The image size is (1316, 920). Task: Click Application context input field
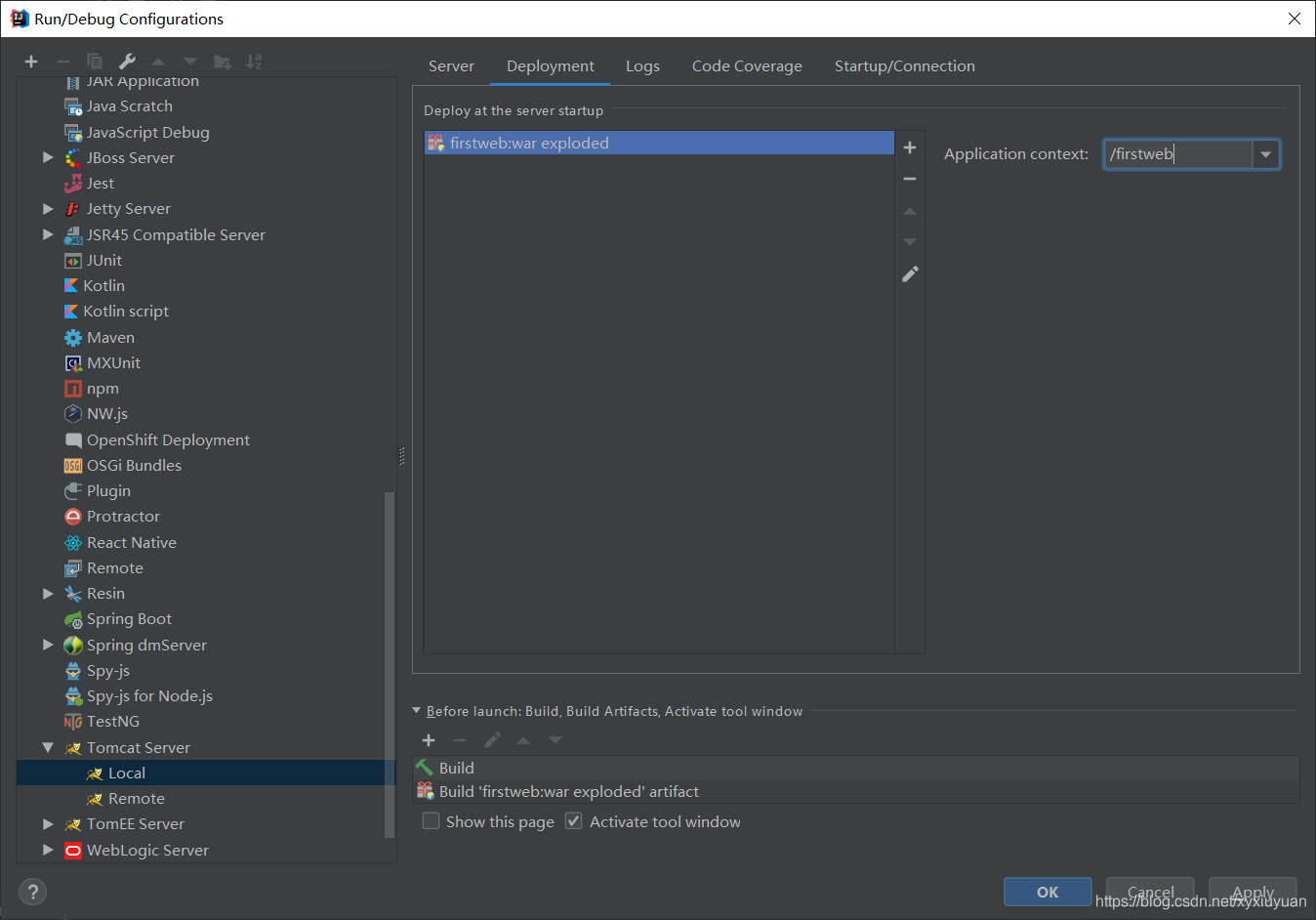1178,154
